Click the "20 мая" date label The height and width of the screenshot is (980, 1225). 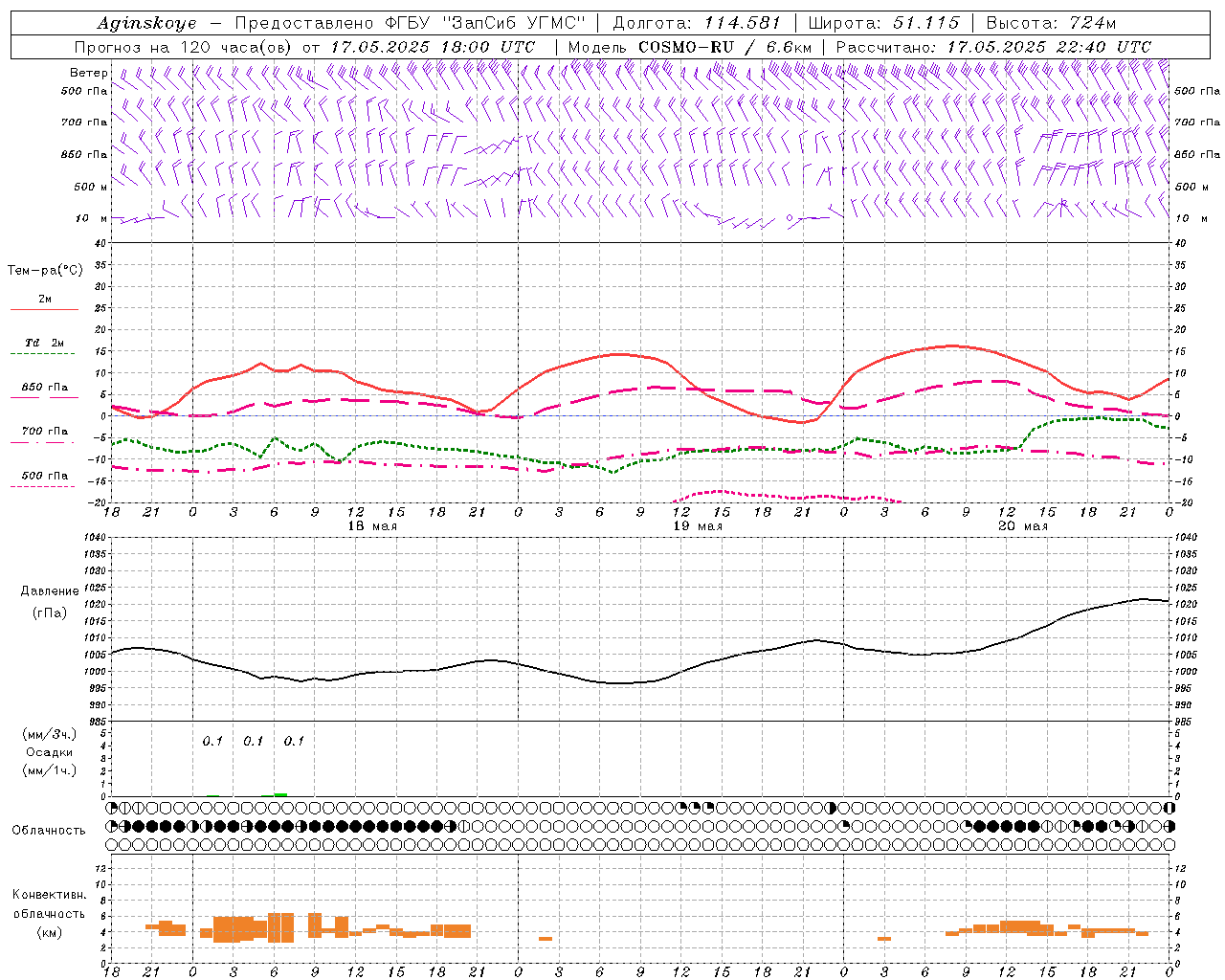[1023, 525]
